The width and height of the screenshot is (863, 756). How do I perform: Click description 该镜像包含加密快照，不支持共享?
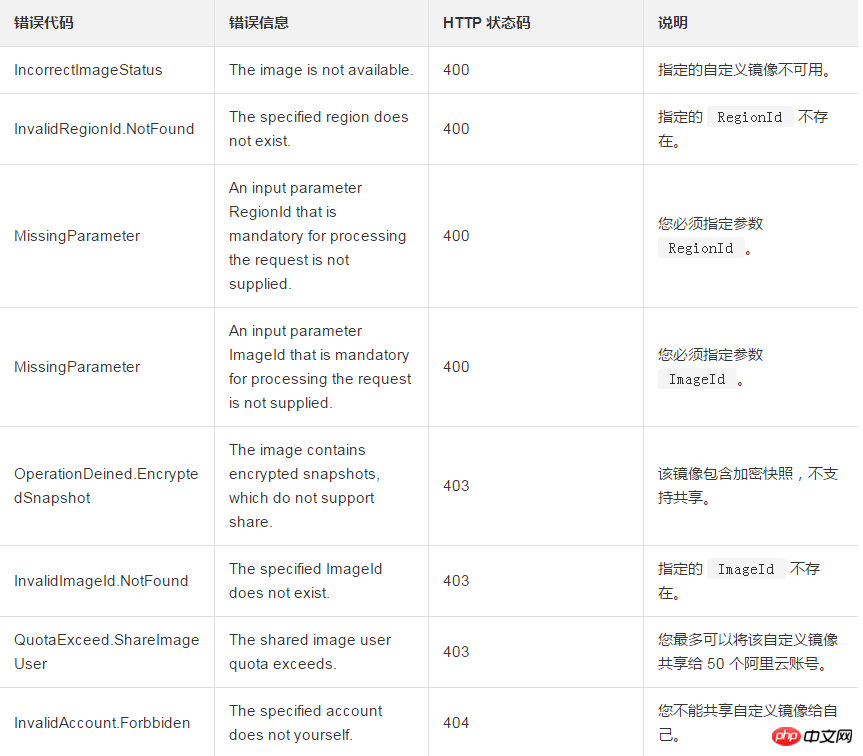pyautogui.click(x=748, y=486)
